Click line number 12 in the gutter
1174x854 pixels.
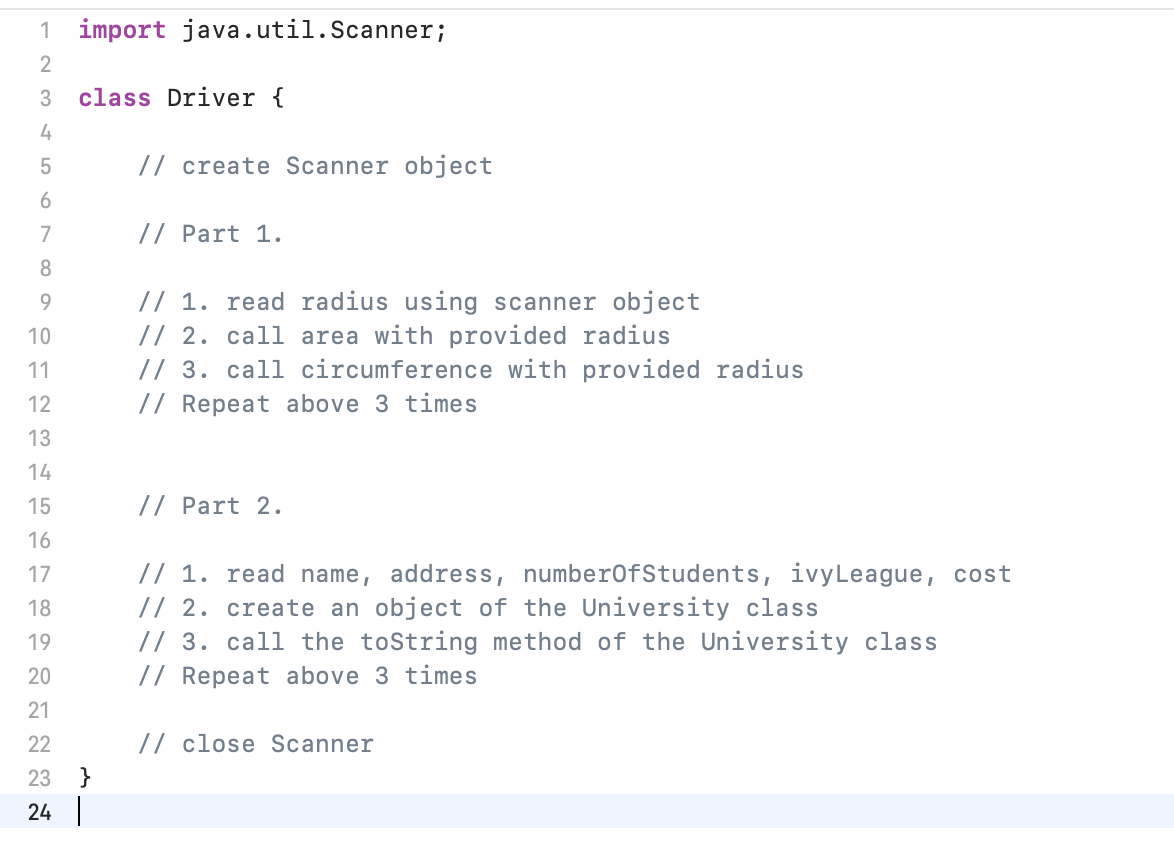39,404
